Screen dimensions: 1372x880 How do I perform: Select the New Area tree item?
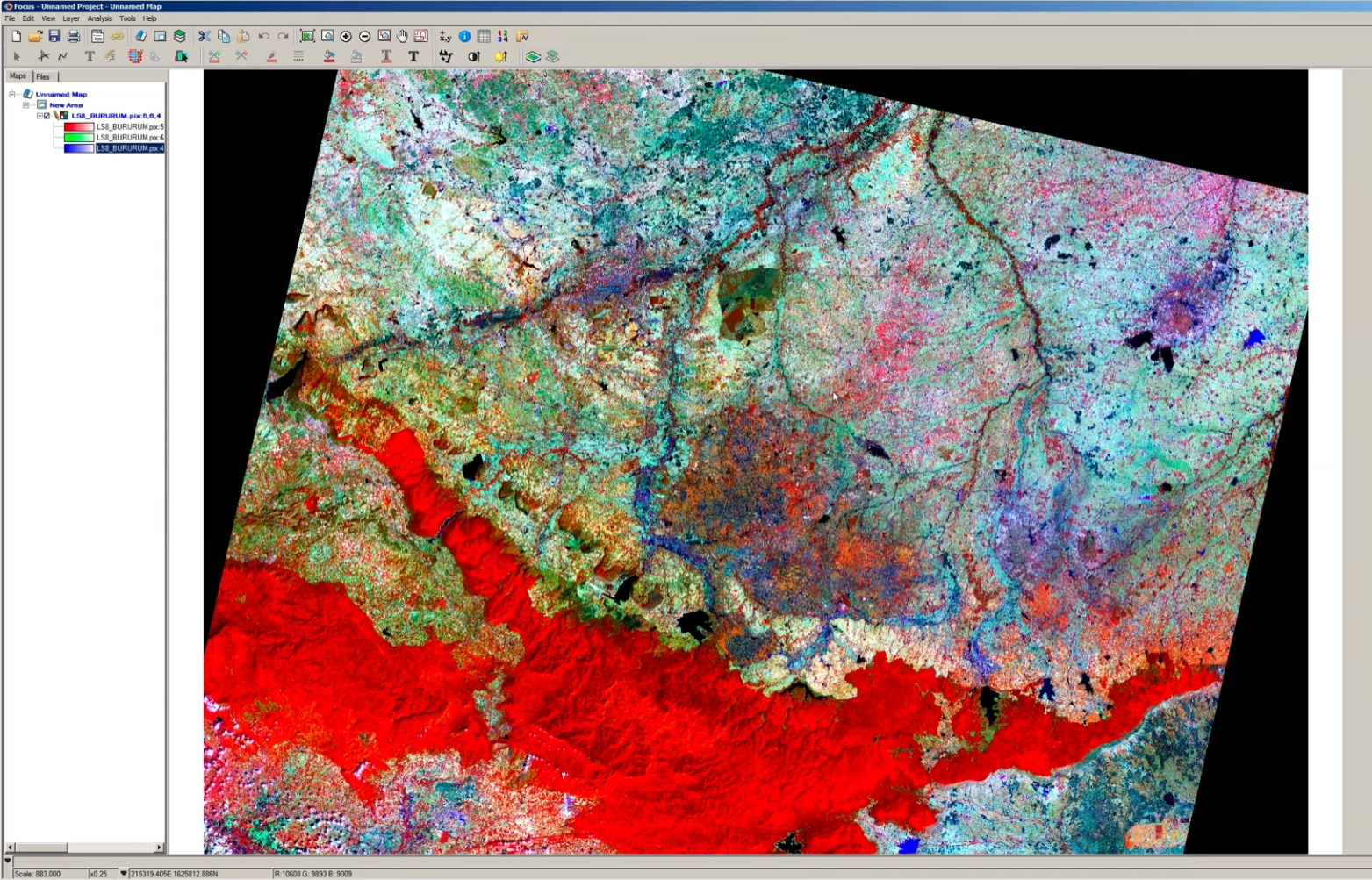coord(66,105)
